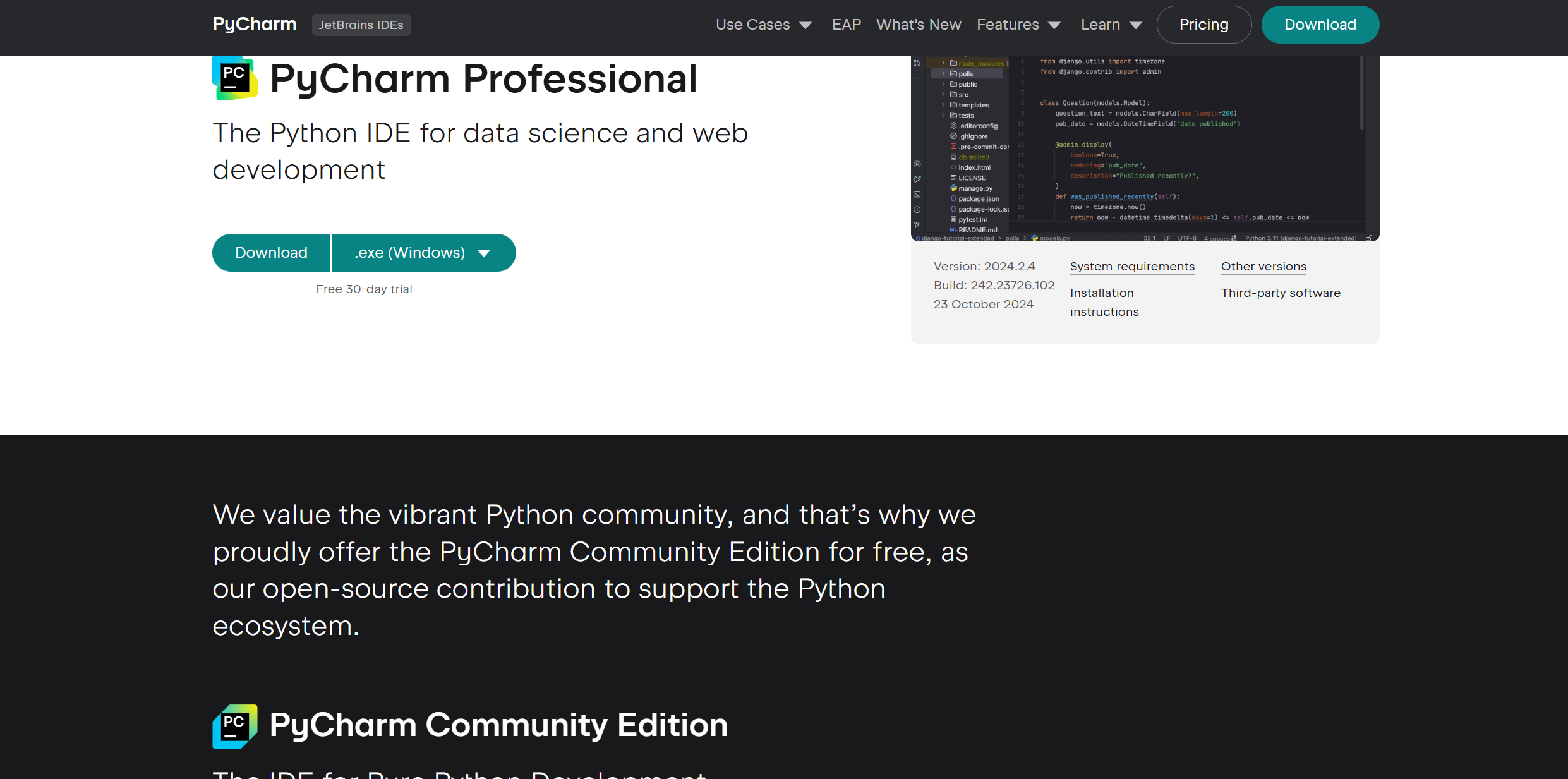This screenshot has width=1568, height=779.
Task: Click the polls folder in IDE preview
Action: 967,74
